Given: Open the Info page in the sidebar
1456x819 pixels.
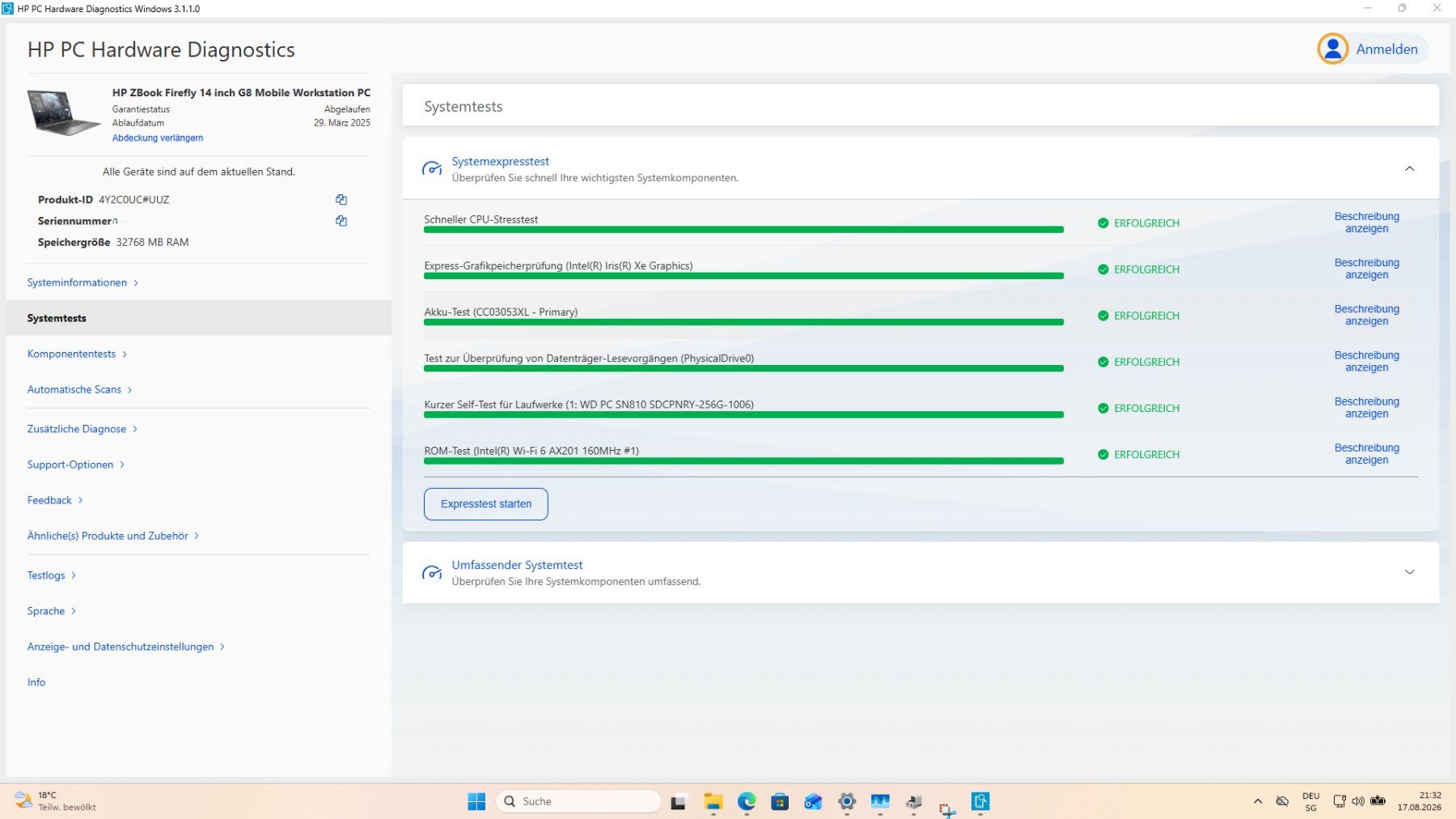Looking at the screenshot, I should tap(36, 682).
